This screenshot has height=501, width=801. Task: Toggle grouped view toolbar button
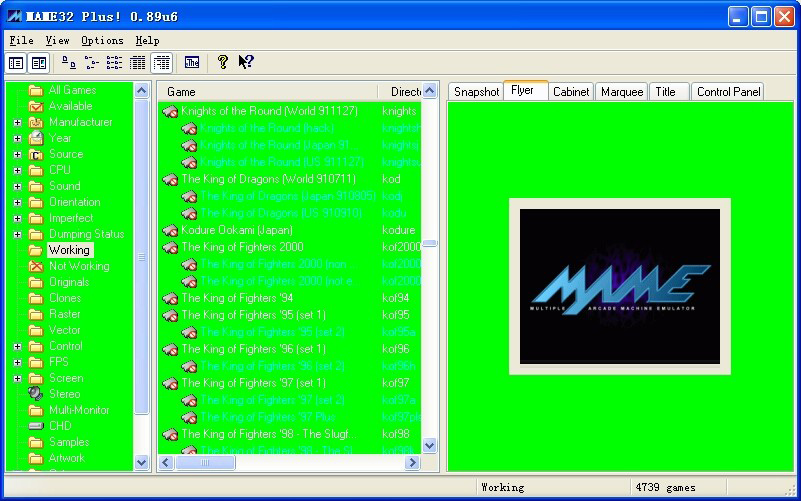(x=161, y=63)
